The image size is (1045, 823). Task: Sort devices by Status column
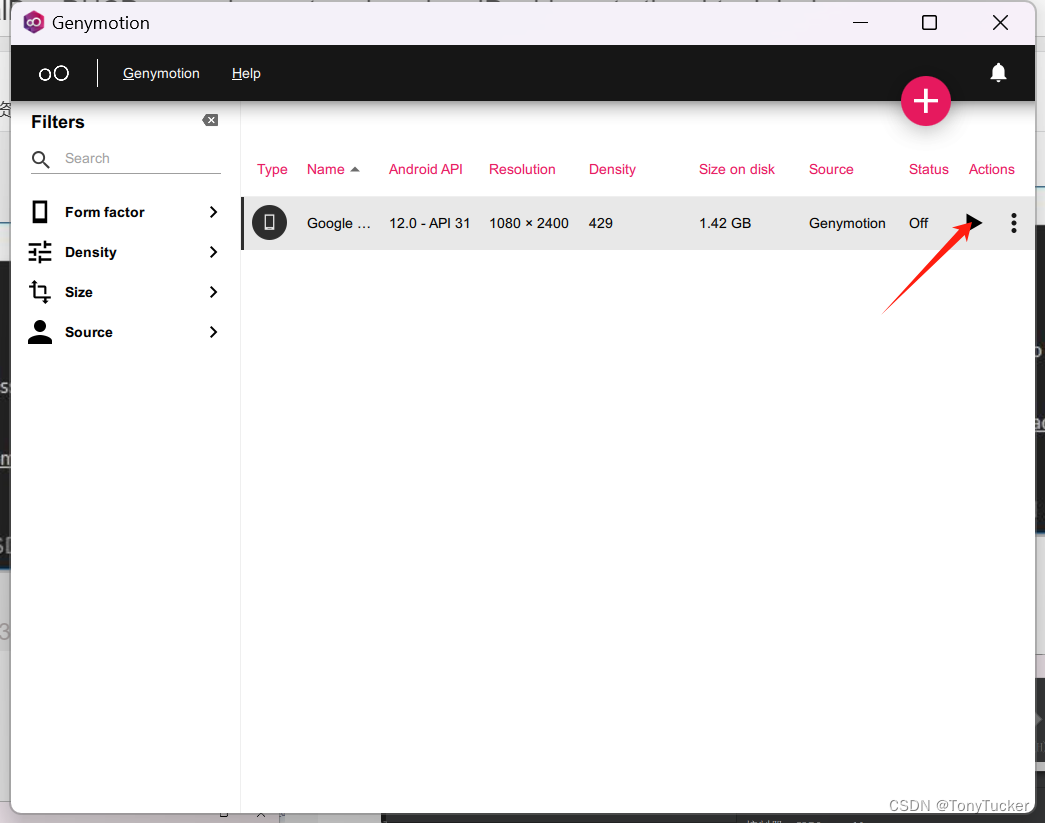point(928,169)
